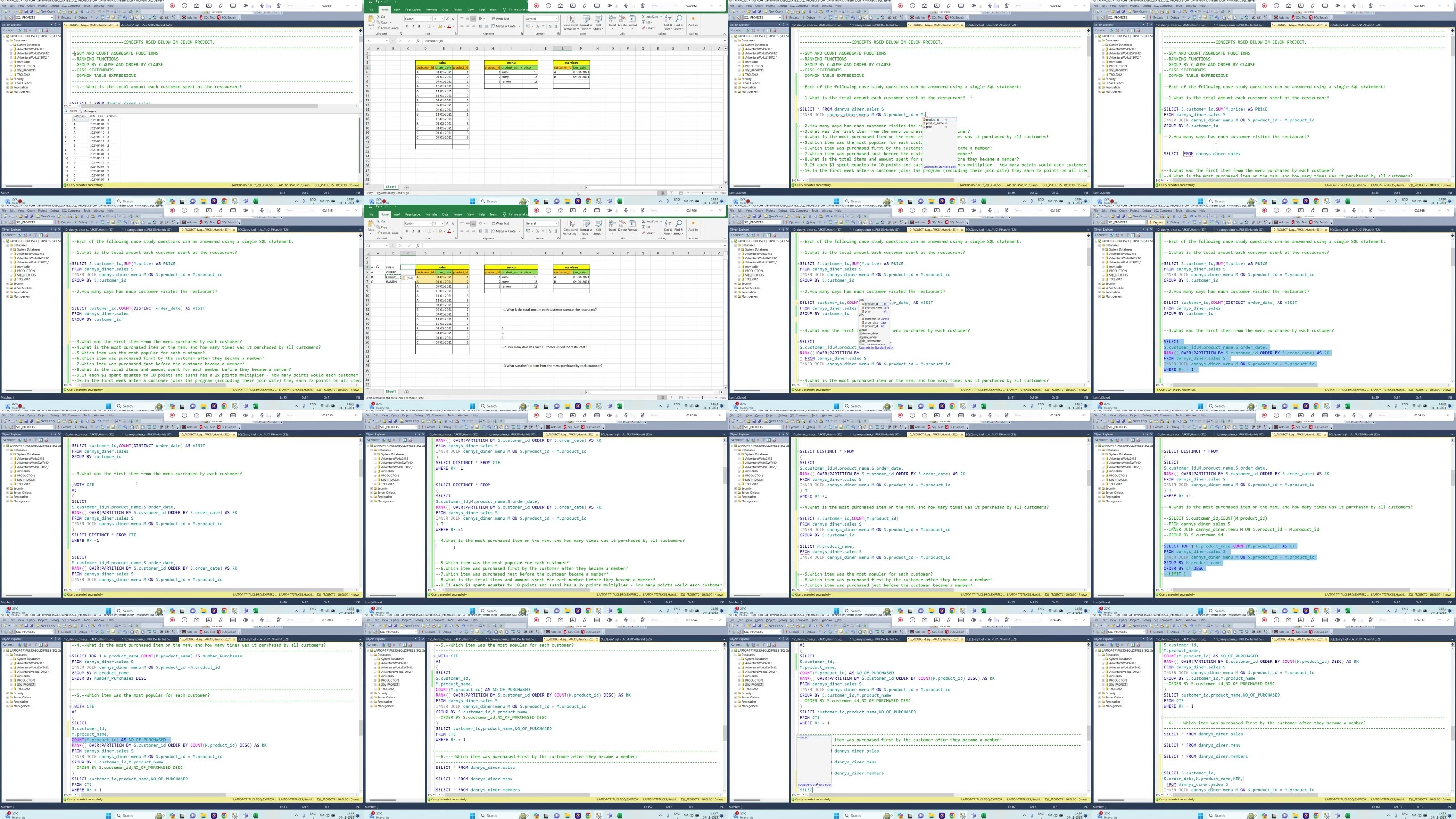Toggle Bold in the 00:05:42 Excel frame
1456x819 pixels.
(408, 26)
